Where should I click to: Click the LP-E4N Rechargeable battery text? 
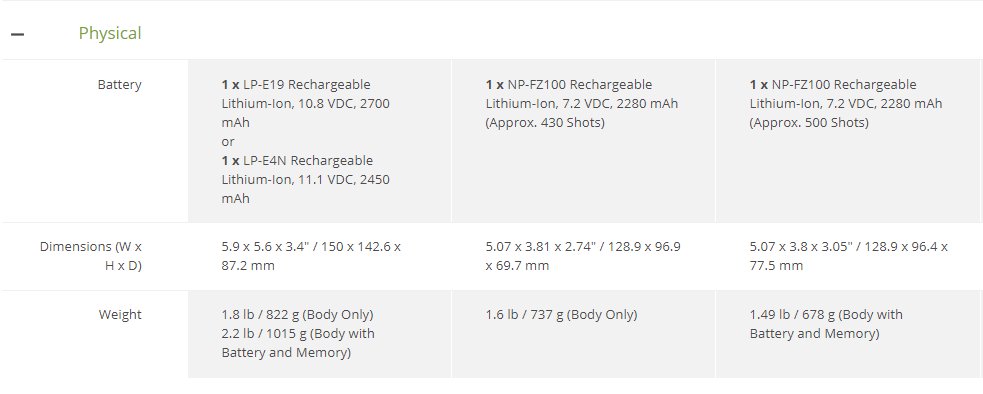297,161
